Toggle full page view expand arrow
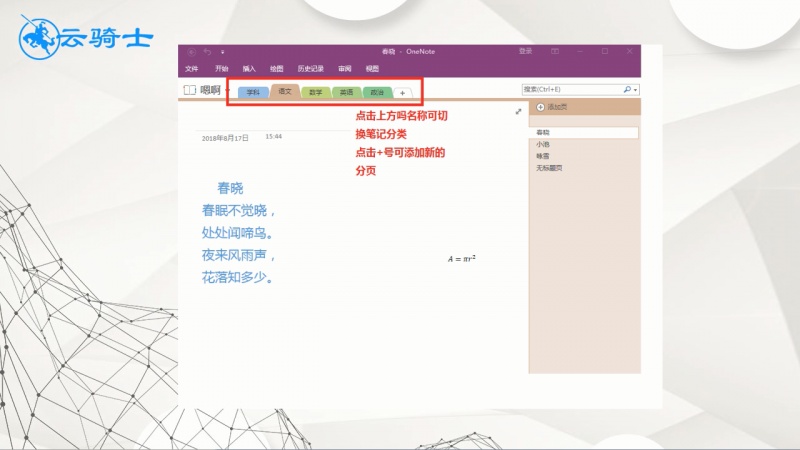Image resolution: width=800 pixels, height=450 pixels. point(518,111)
